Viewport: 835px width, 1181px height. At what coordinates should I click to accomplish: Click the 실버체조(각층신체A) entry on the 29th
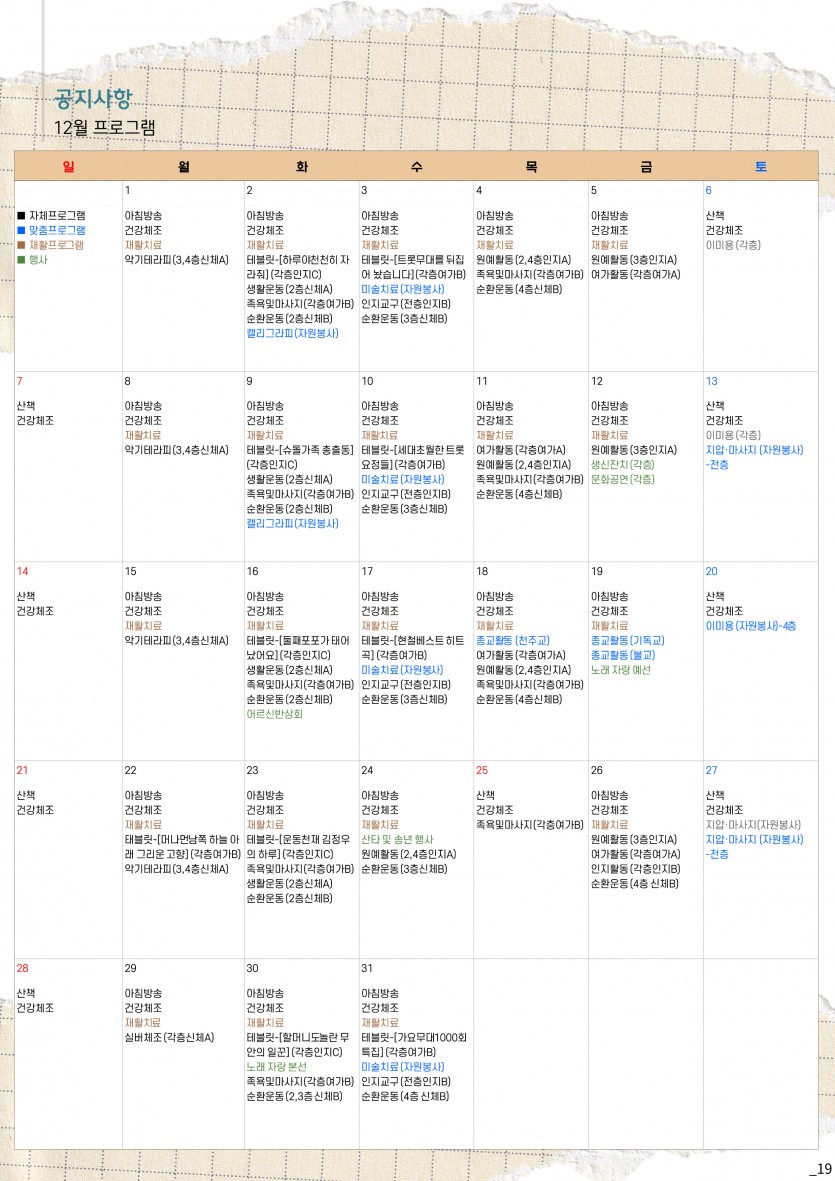[x=169, y=1038]
